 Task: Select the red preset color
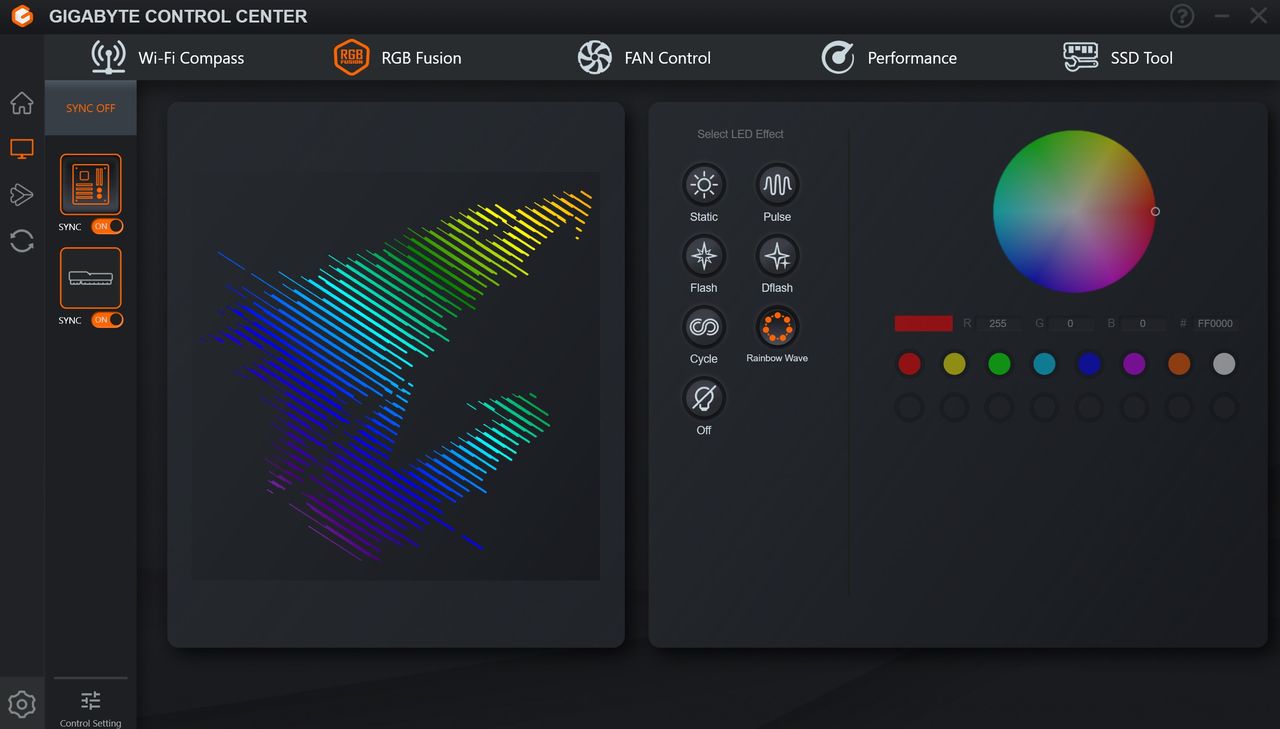point(909,364)
